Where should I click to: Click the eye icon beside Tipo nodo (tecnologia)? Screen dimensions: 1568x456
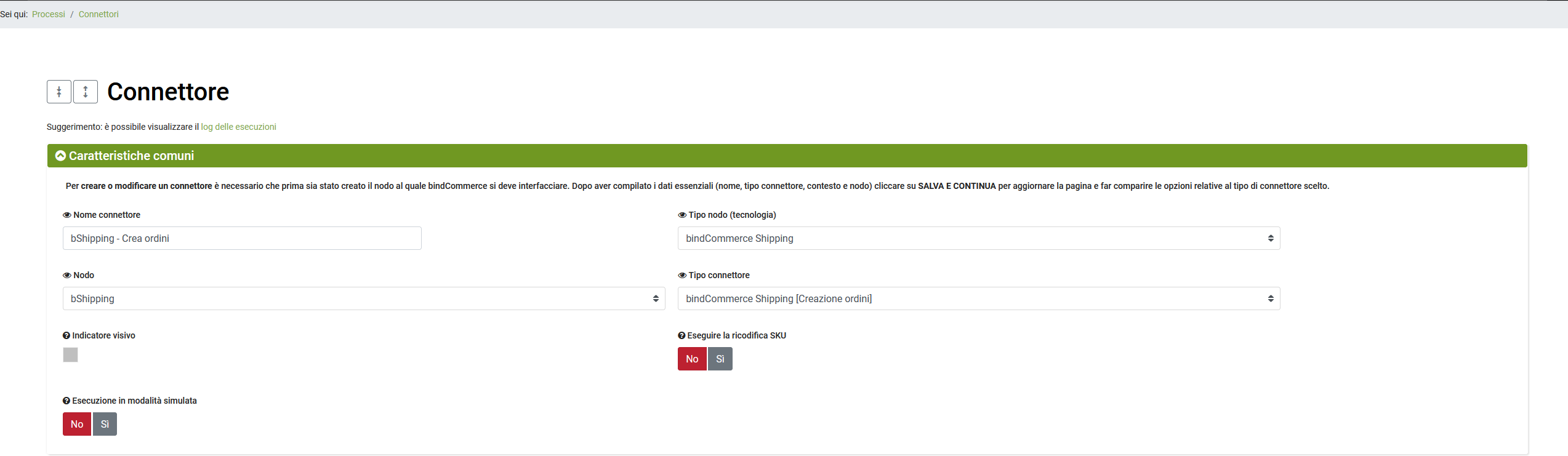(x=682, y=215)
